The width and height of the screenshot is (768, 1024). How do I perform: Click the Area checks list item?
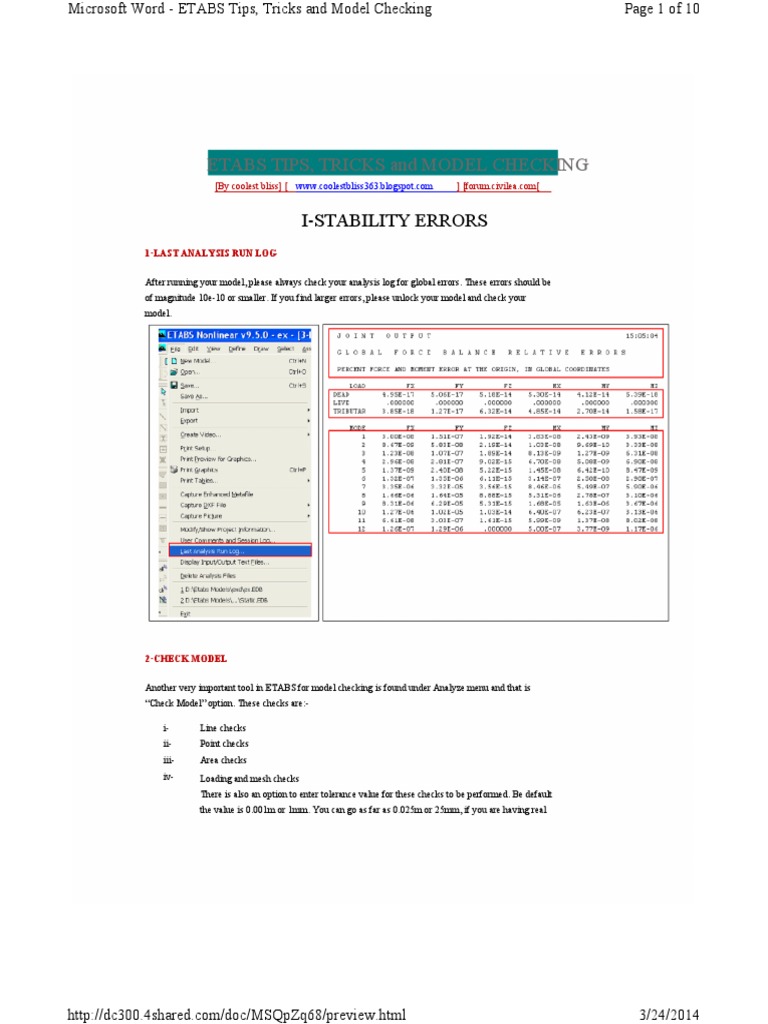click(223, 760)
